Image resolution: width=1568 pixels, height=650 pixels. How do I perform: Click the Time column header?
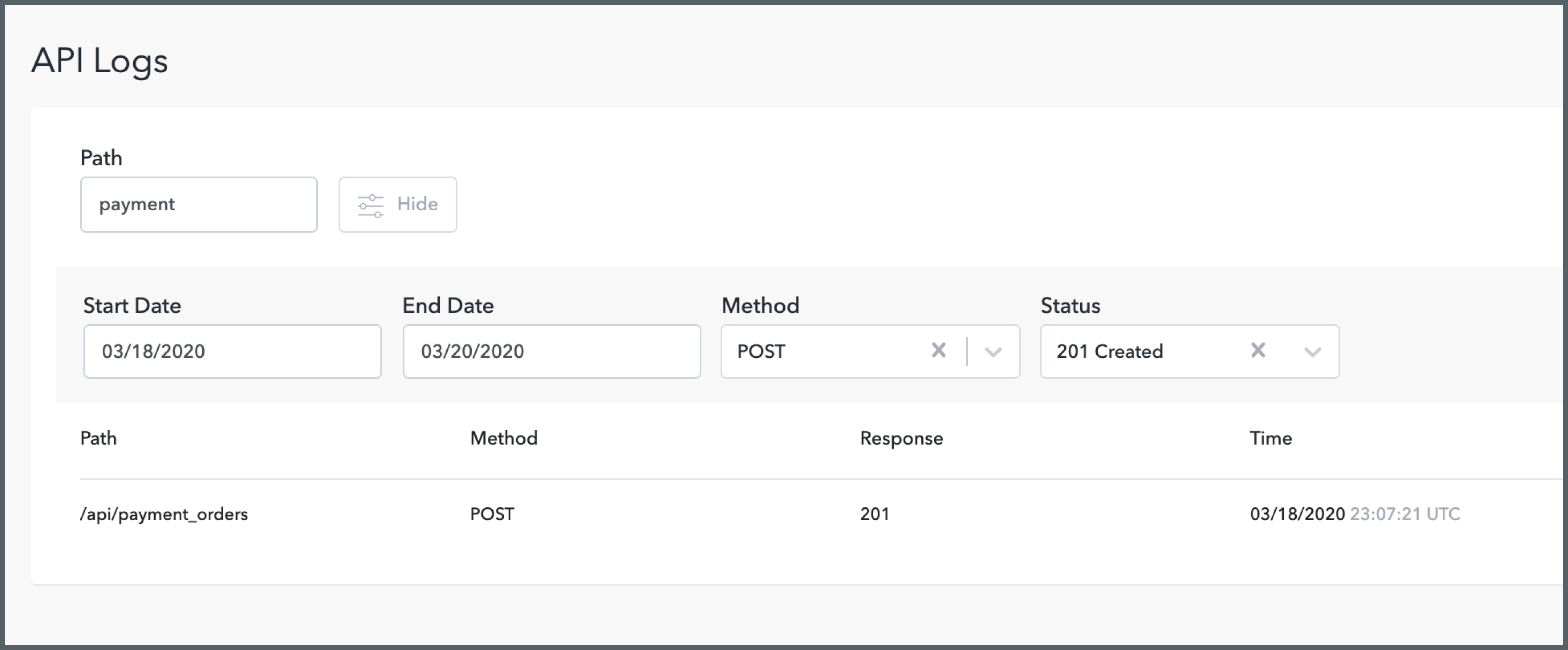pos(1271,438)
